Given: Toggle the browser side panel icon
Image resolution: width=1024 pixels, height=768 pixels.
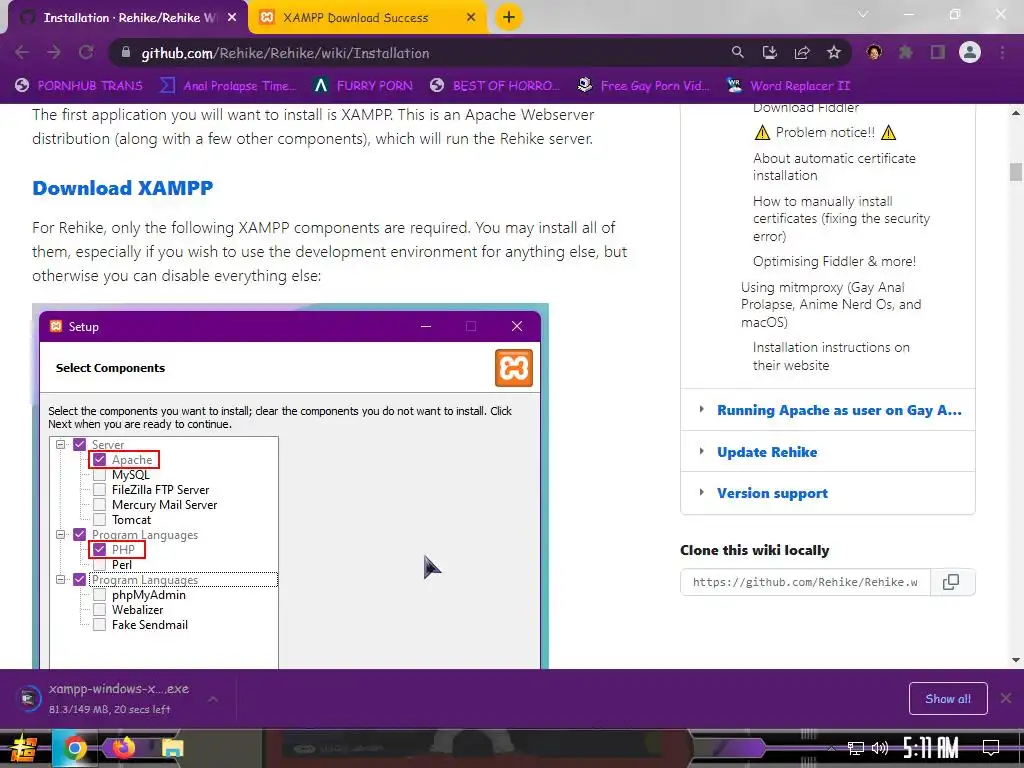Looking at the screenshot, I should [938, 52].
